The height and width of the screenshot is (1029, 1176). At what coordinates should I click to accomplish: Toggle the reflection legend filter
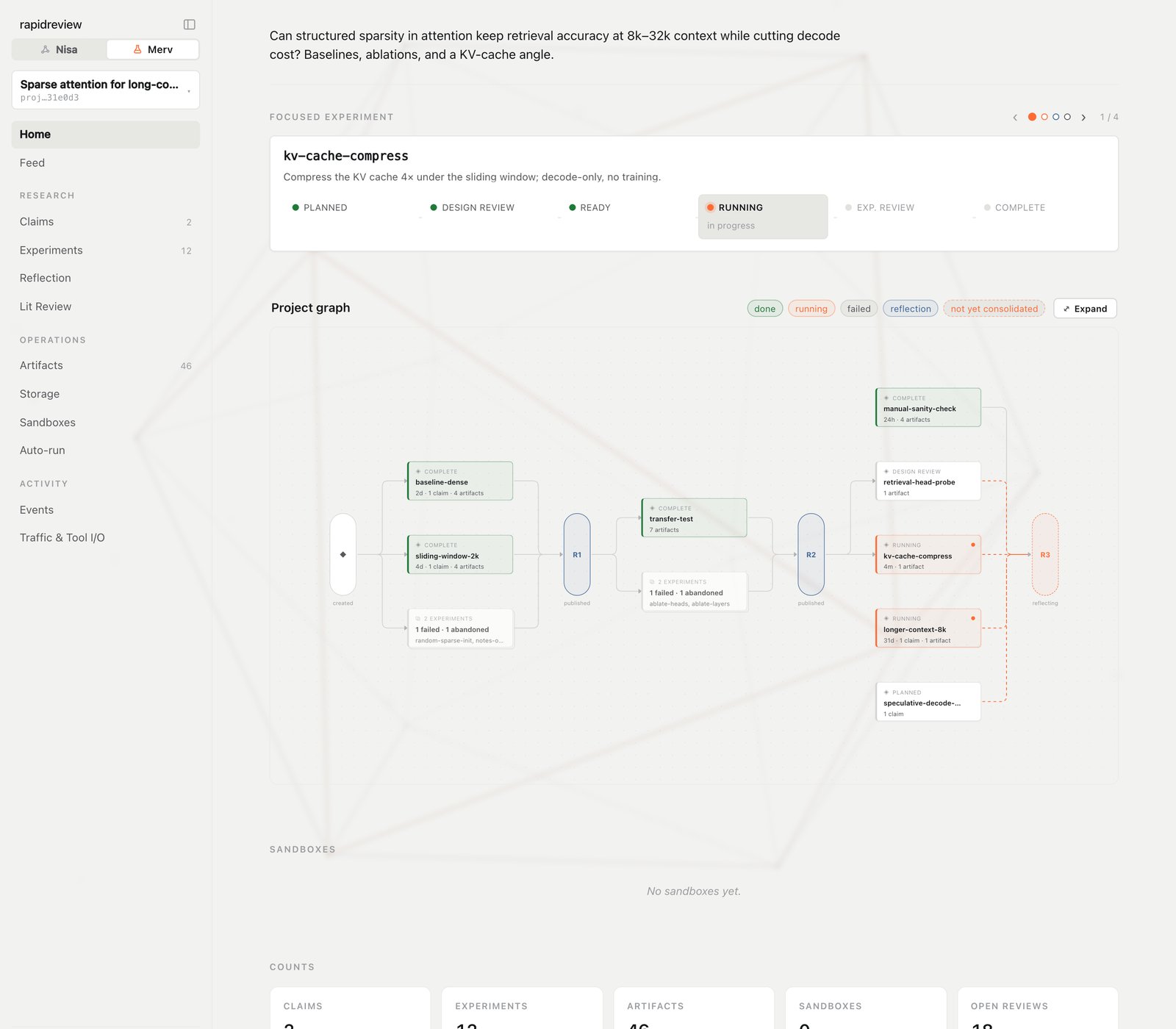[x=911, y=309]
